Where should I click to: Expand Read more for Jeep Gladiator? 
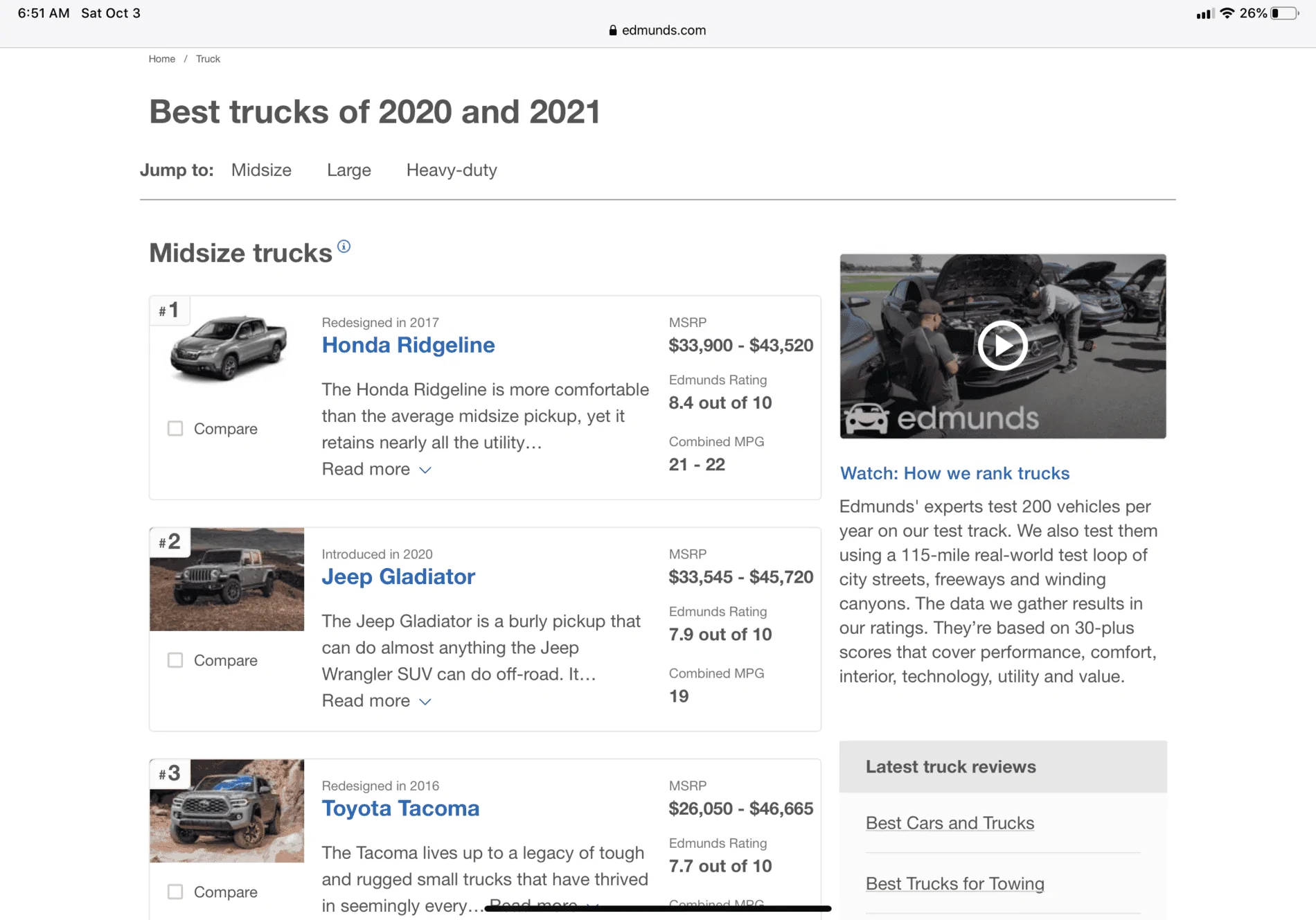coord(377,700)
